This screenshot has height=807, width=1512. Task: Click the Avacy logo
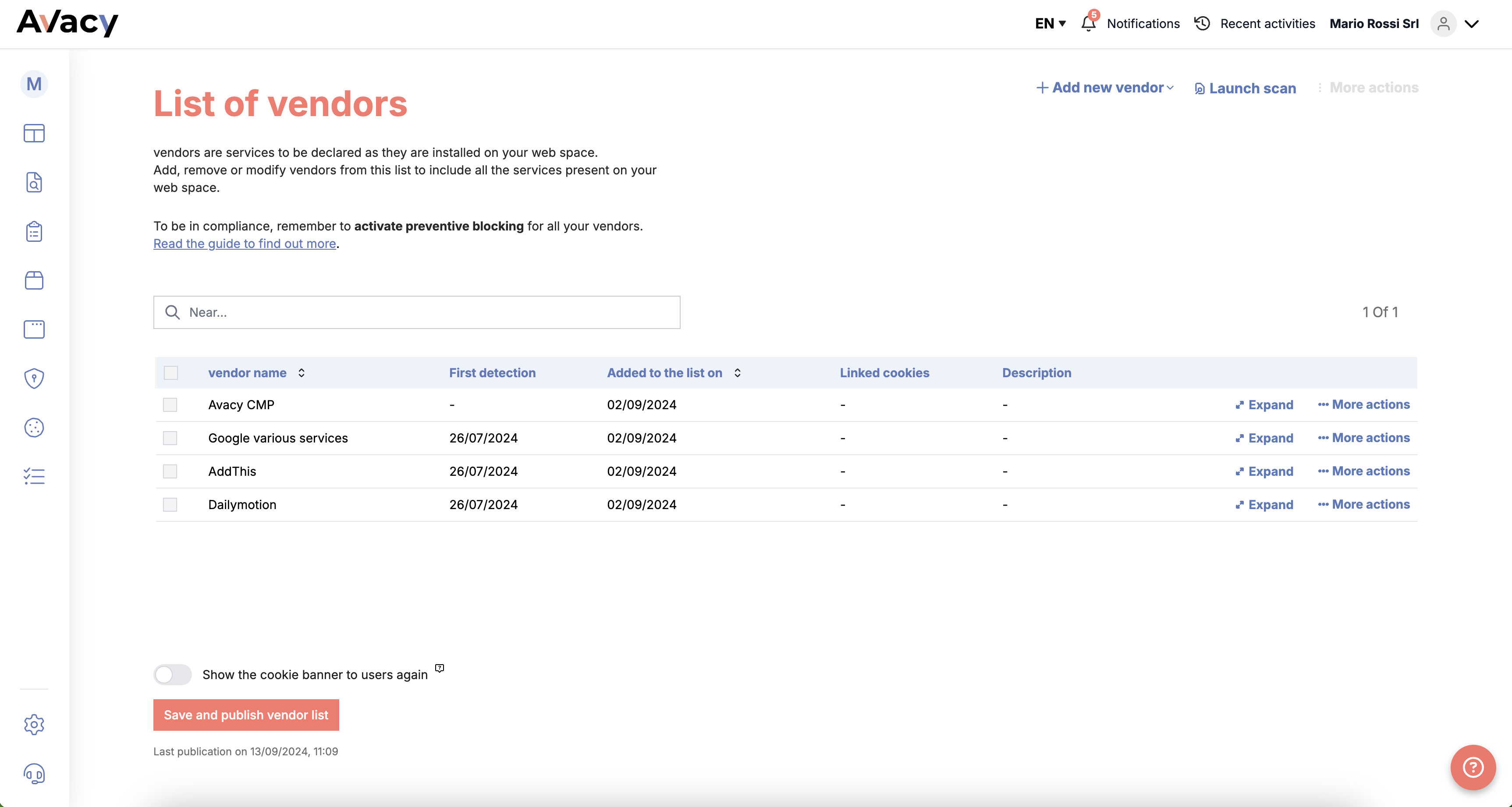coord(67,23)
